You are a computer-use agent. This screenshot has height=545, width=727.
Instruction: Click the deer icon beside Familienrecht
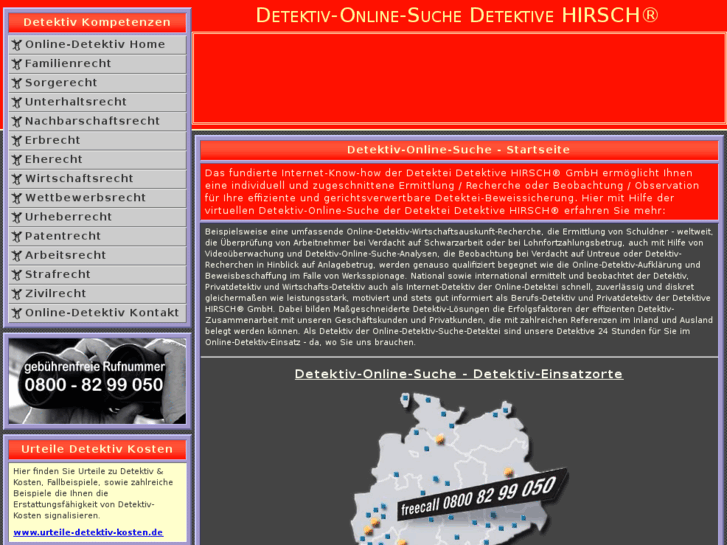[x=17, y=64]
